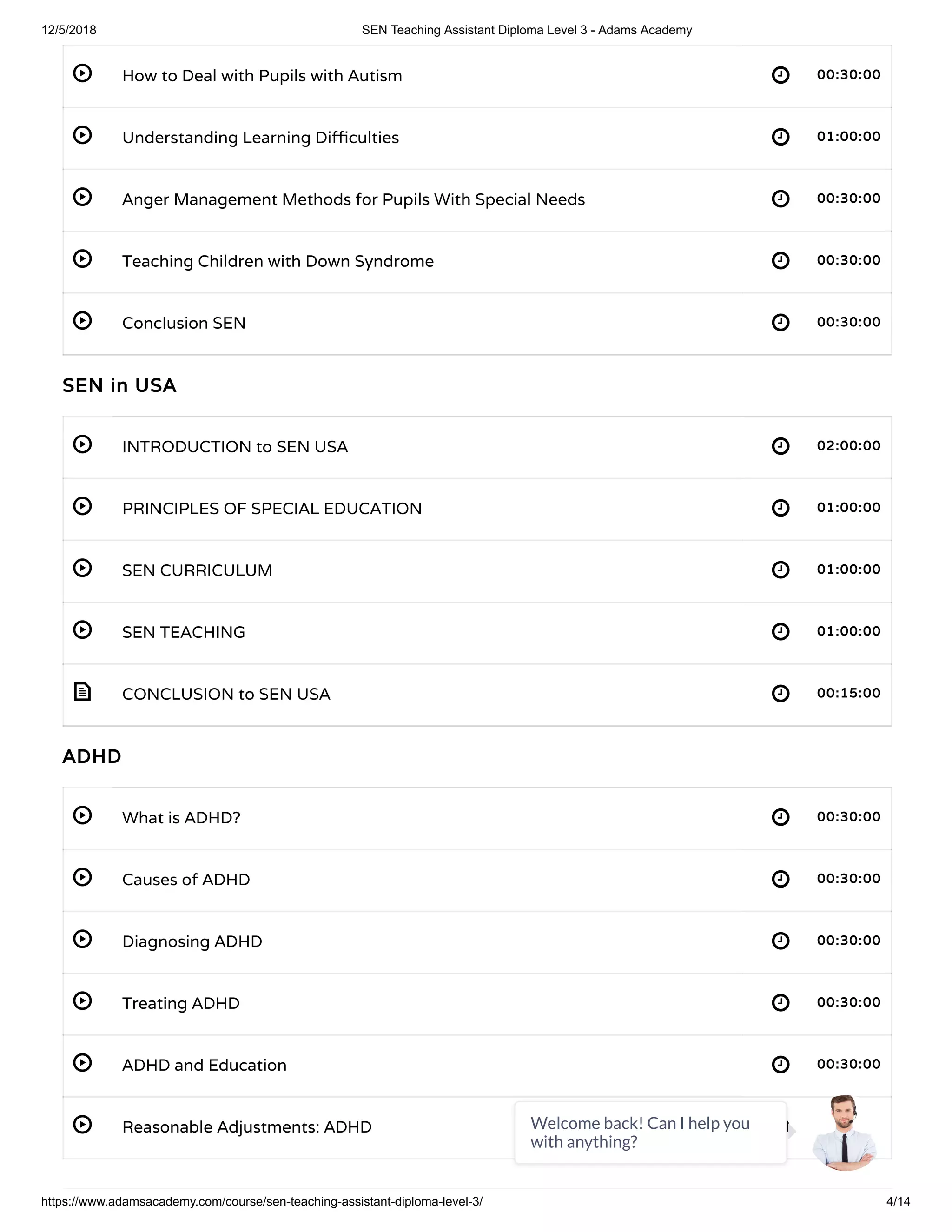Click clock icon in Diagnosing ADHD row

pyautogui.click(x=780, y=941)
